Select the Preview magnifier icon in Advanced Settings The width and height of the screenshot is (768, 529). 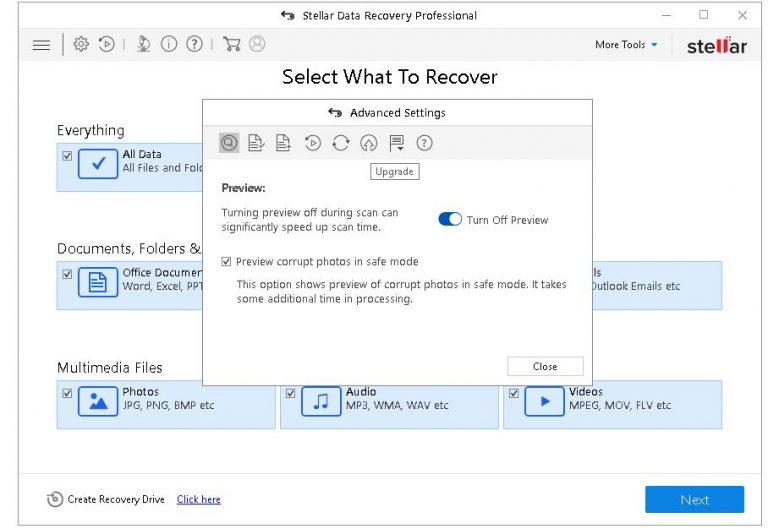(229, 143)
